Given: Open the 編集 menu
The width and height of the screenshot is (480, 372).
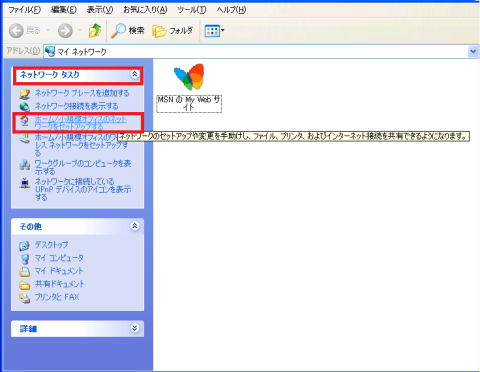Looking at the screenshot, I should [64, 10].
